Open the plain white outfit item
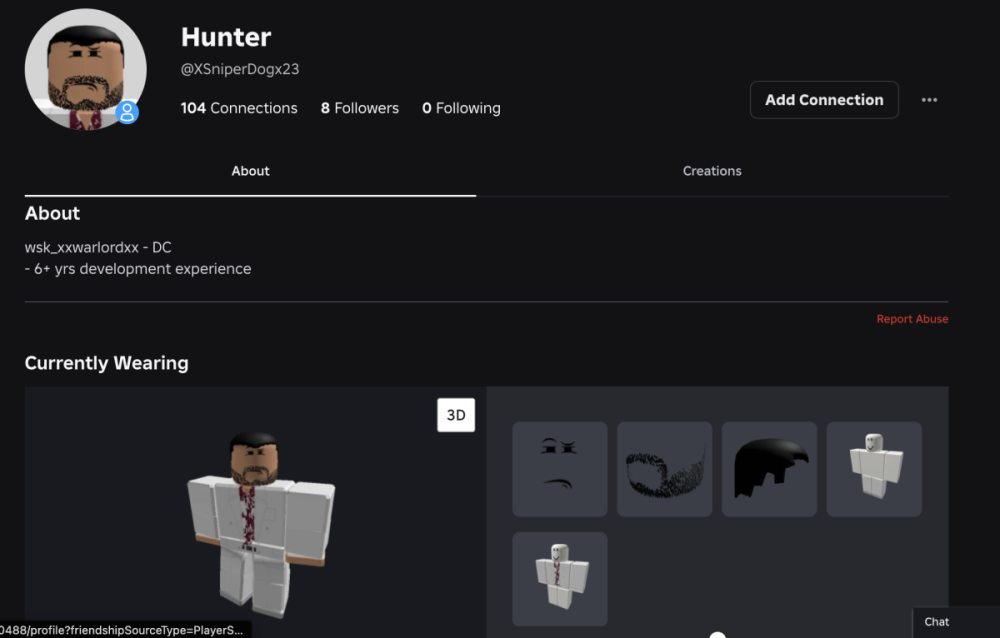This screenshot has height=638, width=1000. pos(874,469)
